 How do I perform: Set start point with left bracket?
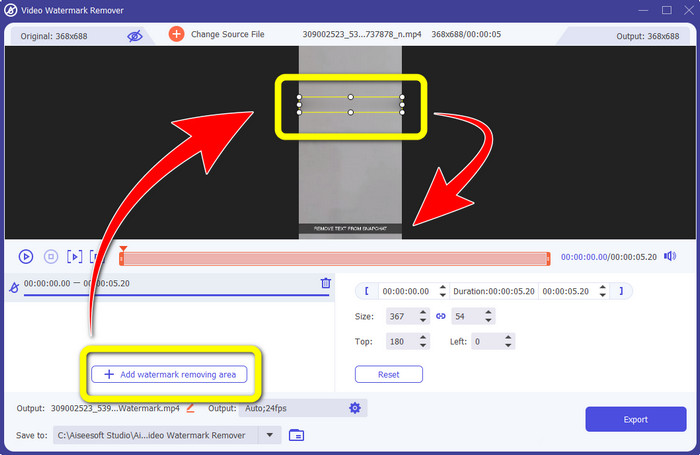click(366, 291)
